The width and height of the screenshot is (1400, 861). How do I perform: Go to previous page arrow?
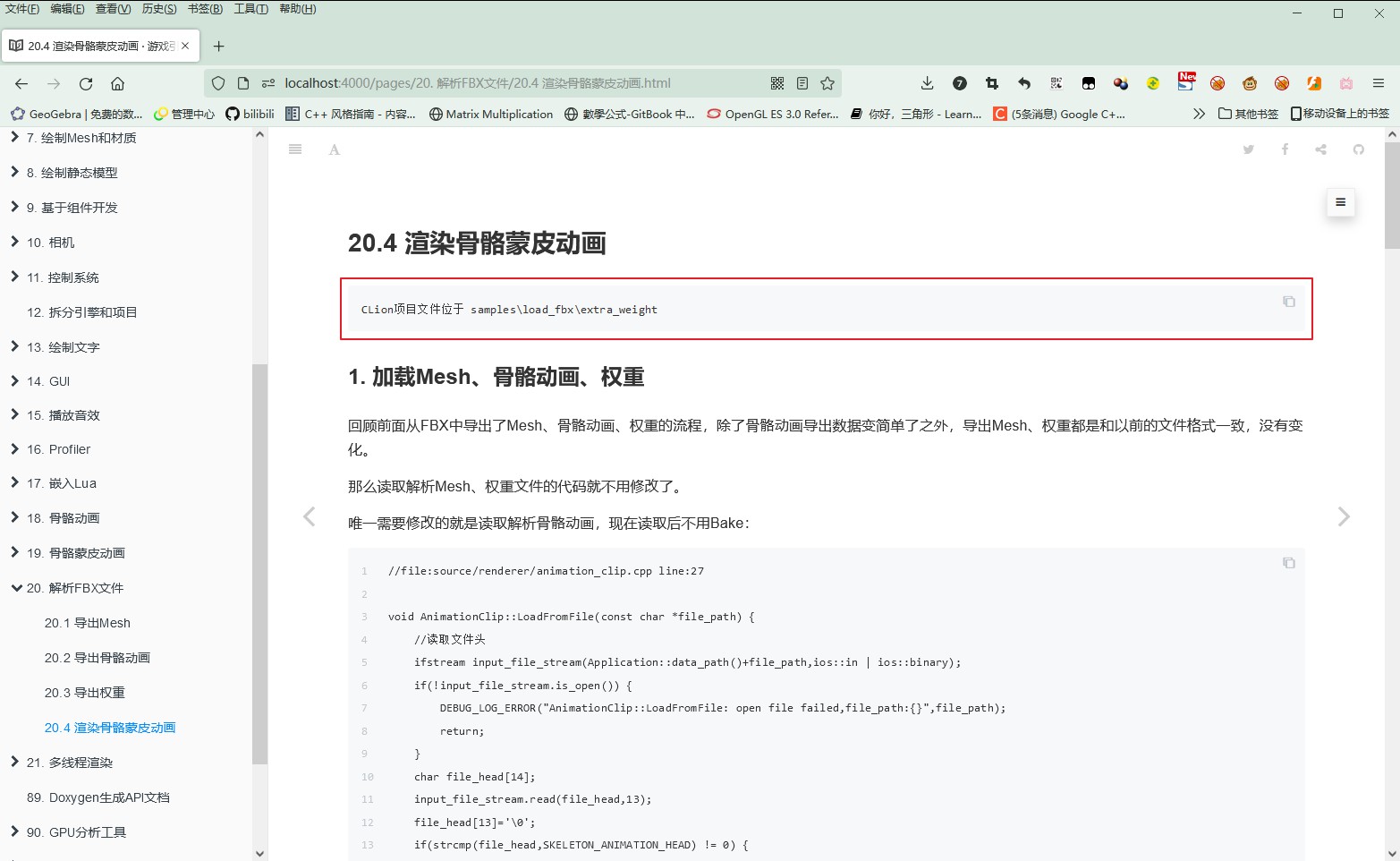[310, 516]
